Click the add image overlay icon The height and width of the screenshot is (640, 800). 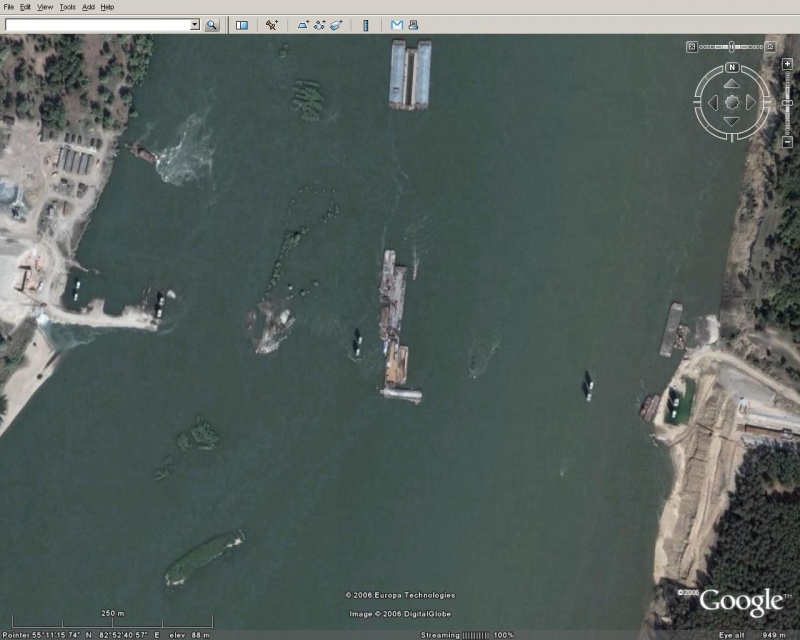point(338,25)
